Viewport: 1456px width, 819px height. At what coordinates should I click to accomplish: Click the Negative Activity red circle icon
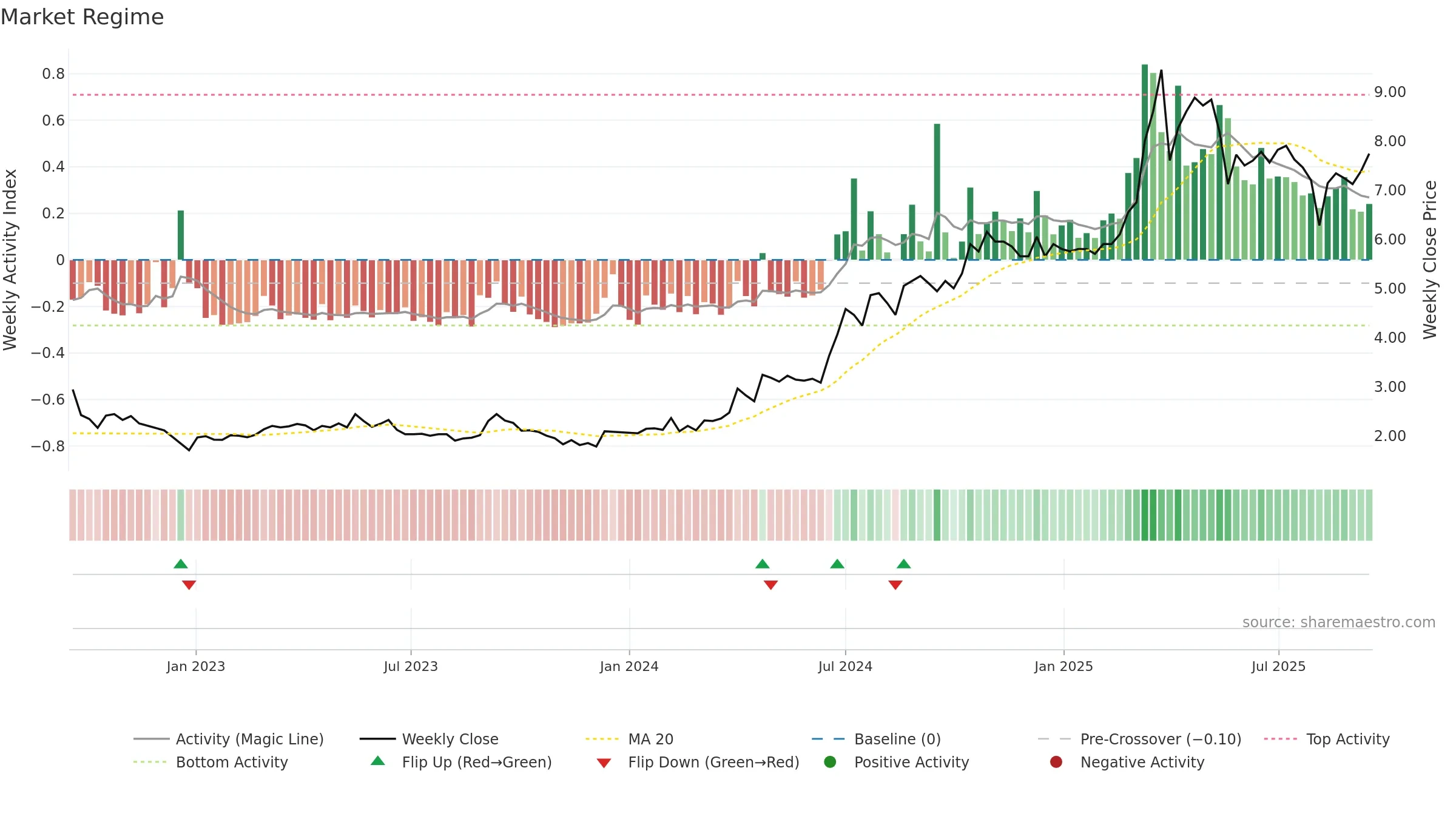(x=1056, y=761)
